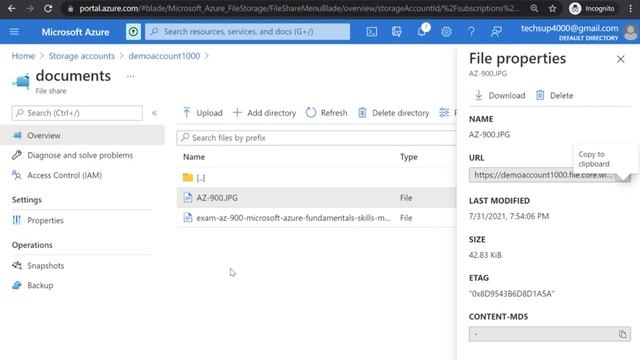
Task: Click the ETAG value text
Action: pyautogui.click(x=511, y=293)
